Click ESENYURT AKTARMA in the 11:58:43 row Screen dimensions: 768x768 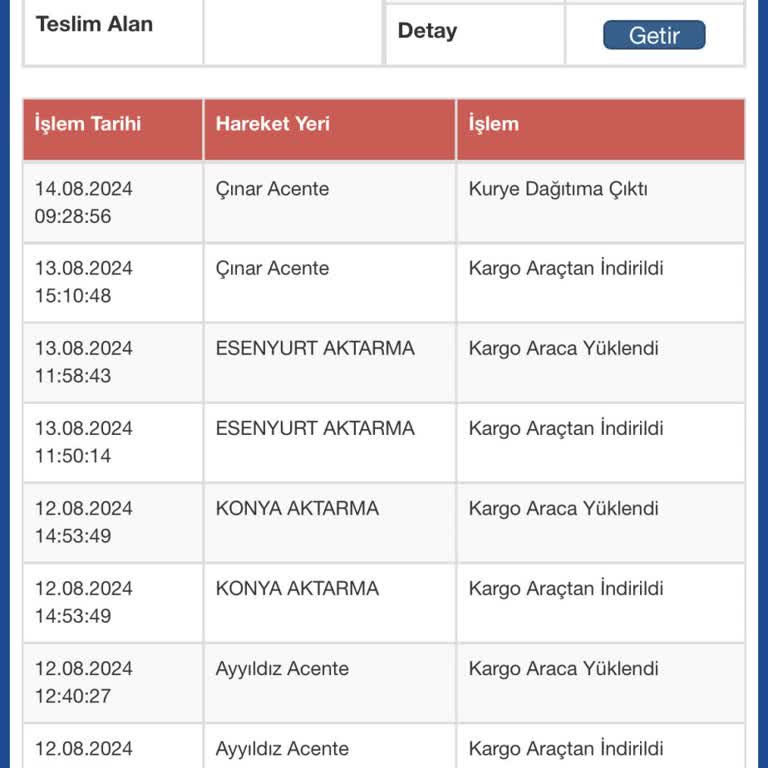click(x=315, y=349)
